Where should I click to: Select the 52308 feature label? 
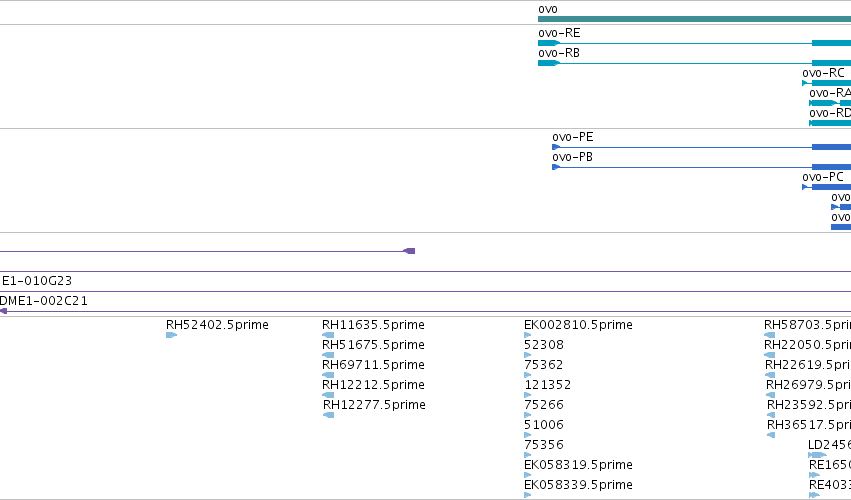click(544, 345)
